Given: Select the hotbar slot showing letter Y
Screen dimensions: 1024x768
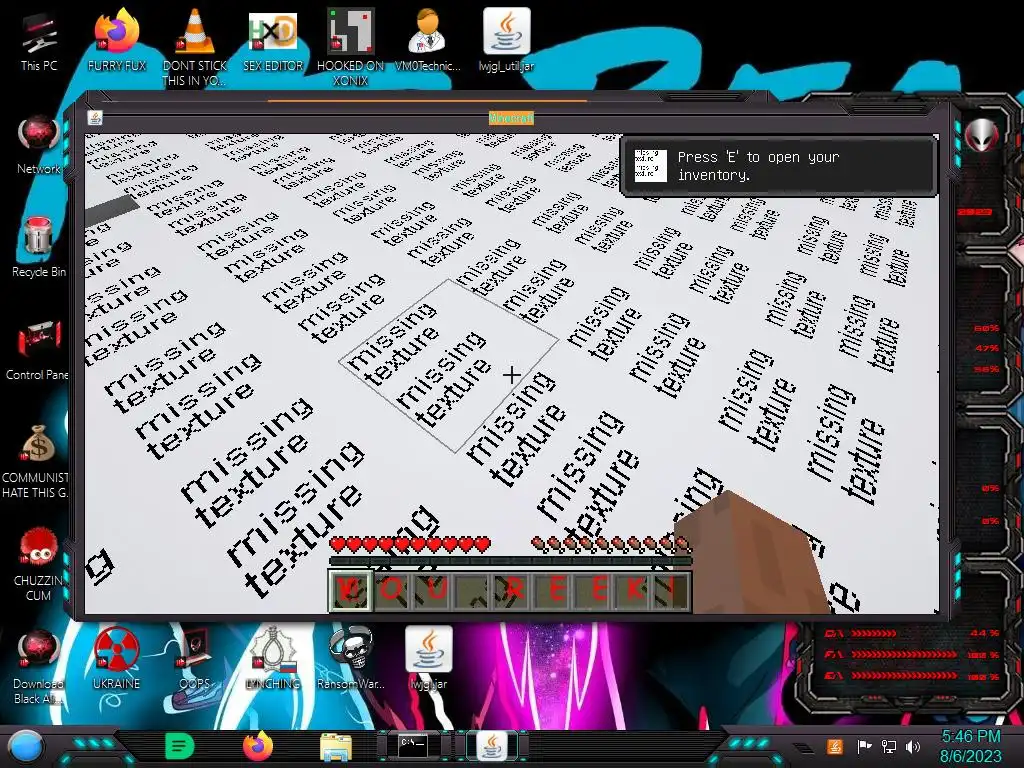Looking at the screenshot, I should click(x=351, y=590).
